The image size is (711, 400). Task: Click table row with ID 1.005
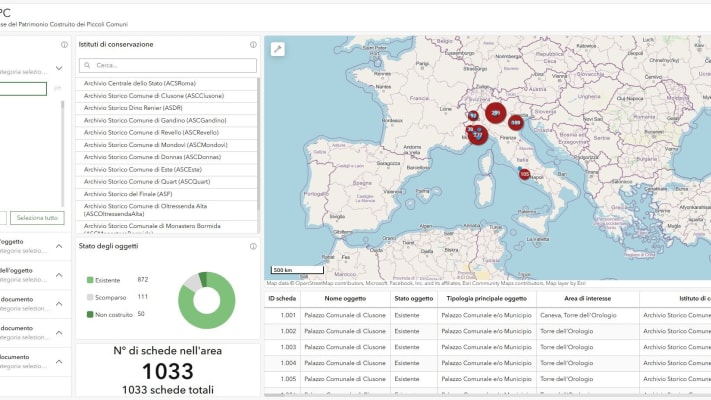pyautogui.click(x=487, y=379)
